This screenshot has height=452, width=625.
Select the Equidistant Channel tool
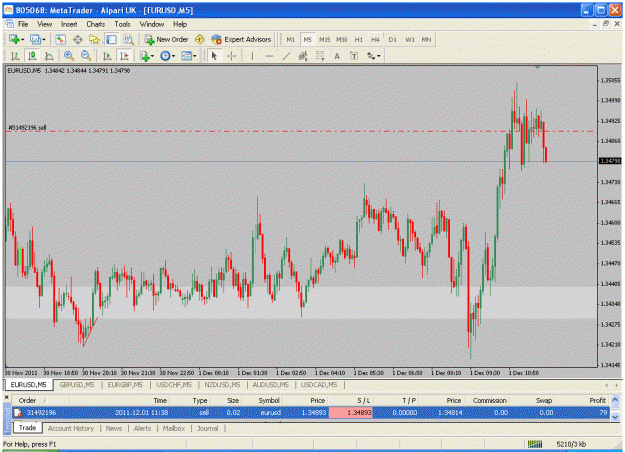coord(303,56)
